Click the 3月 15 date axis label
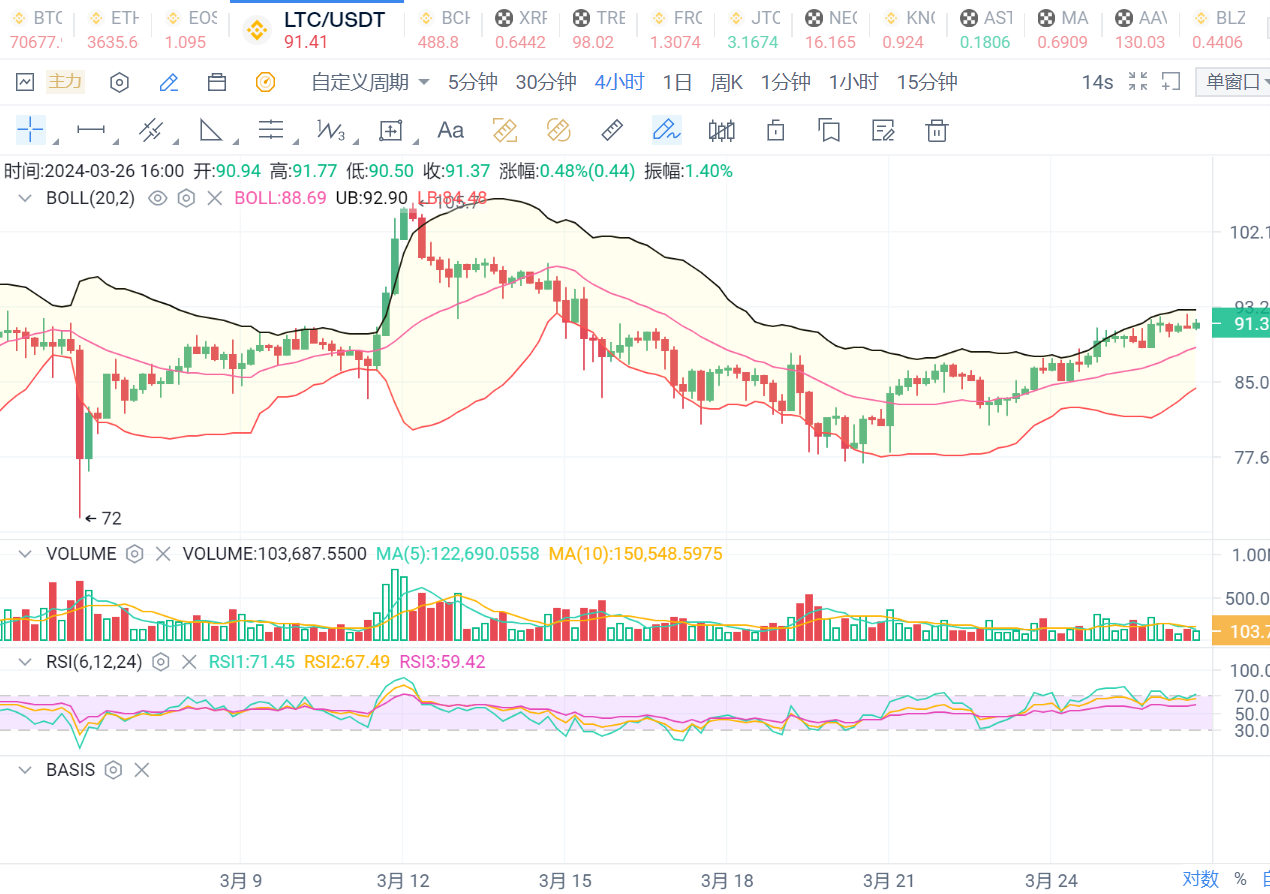The height and width of the screenshot is (894, 1270). point(565,880)
